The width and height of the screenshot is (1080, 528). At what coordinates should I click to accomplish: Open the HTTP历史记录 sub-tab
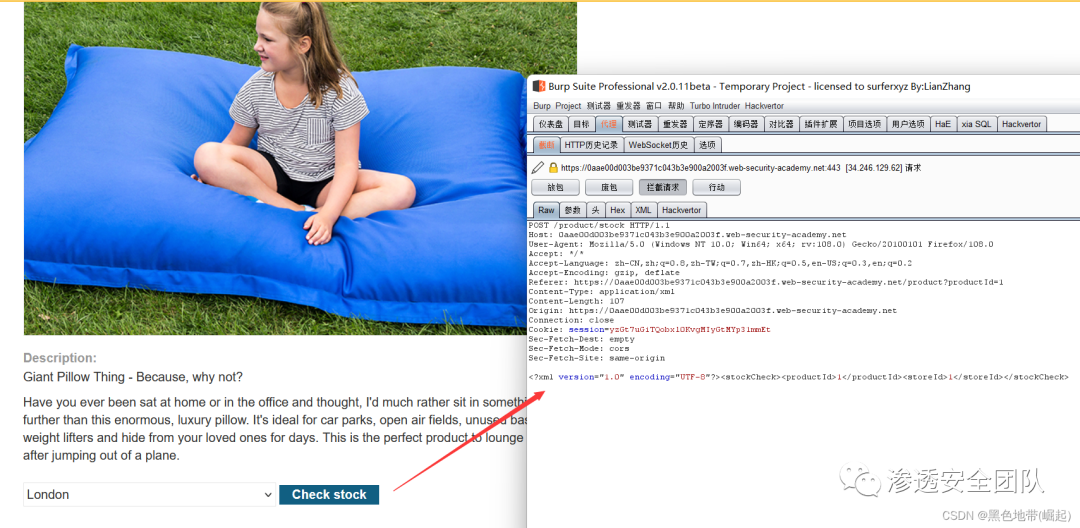(x=592, y=145)
